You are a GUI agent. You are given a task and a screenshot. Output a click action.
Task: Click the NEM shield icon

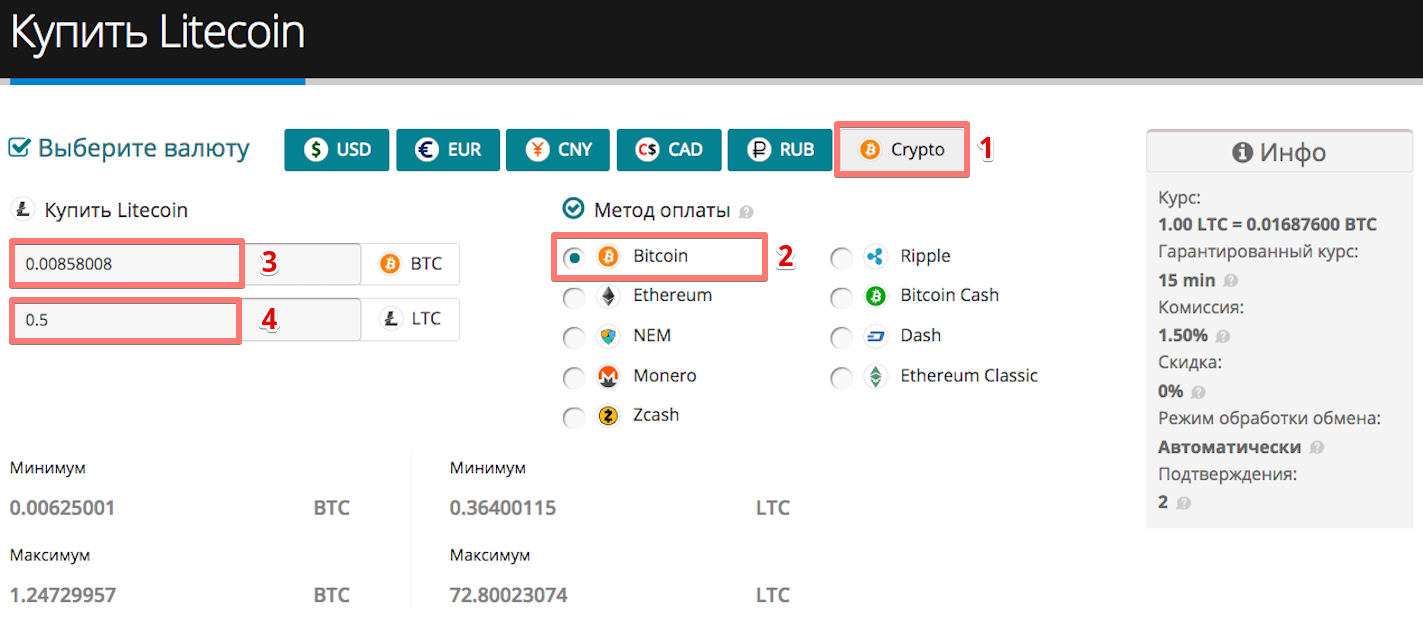[608, 336]
